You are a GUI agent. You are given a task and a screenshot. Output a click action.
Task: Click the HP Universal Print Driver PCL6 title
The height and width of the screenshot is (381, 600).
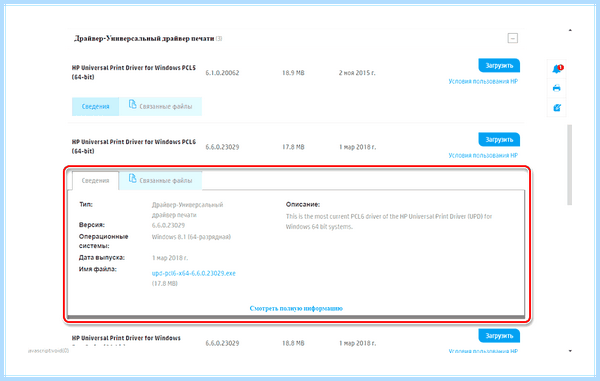click(134, 147)
